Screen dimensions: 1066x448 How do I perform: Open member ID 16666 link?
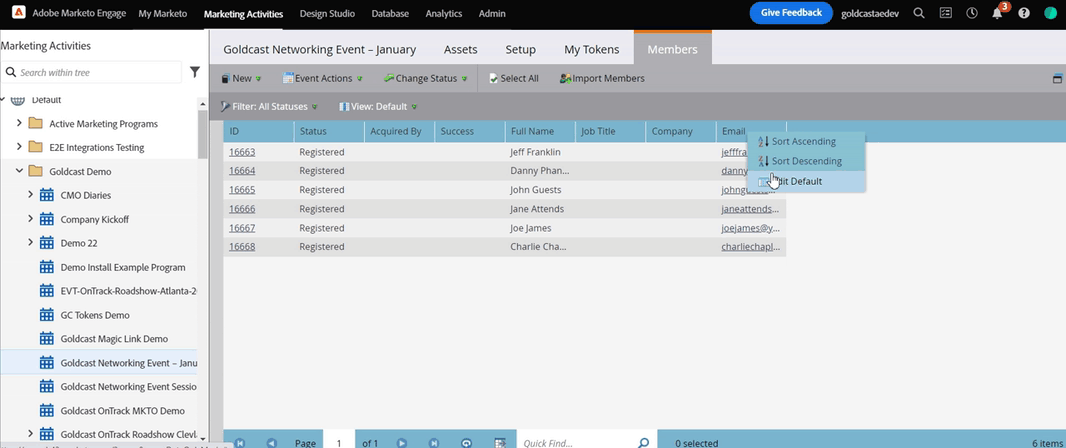pos(242,209)
